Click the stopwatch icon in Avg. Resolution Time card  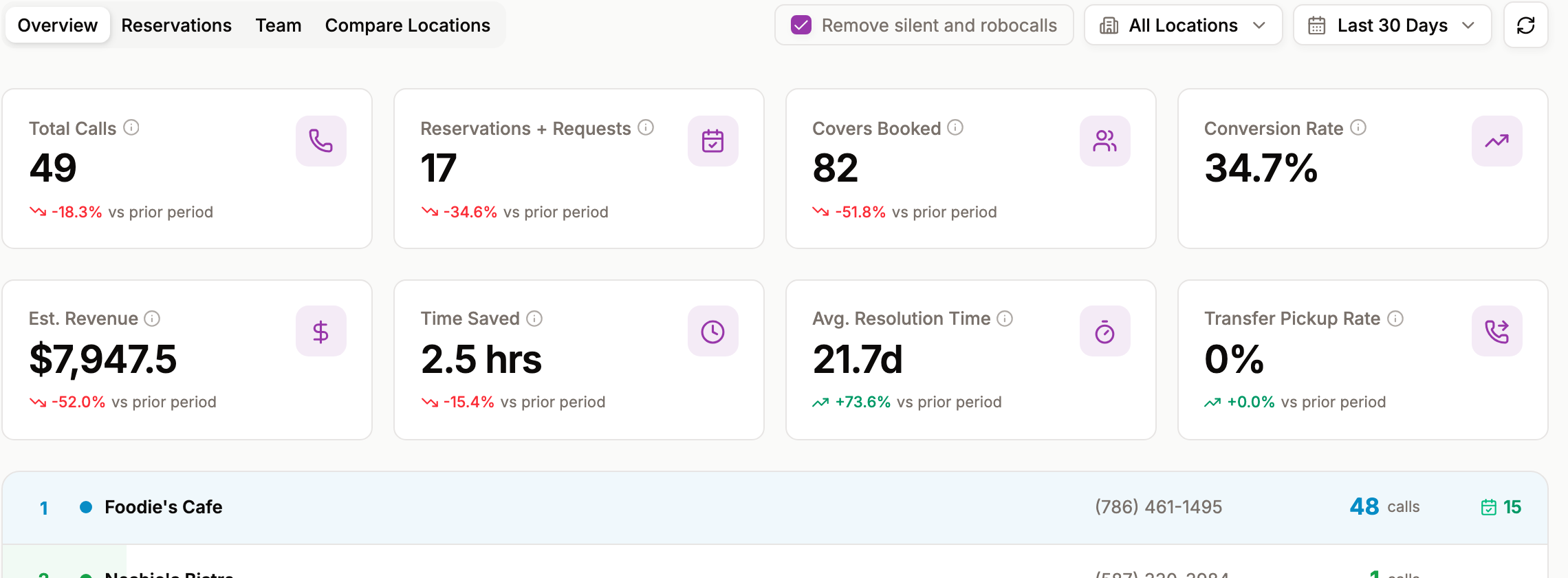pyautogui.click(x=1104, y=332)
